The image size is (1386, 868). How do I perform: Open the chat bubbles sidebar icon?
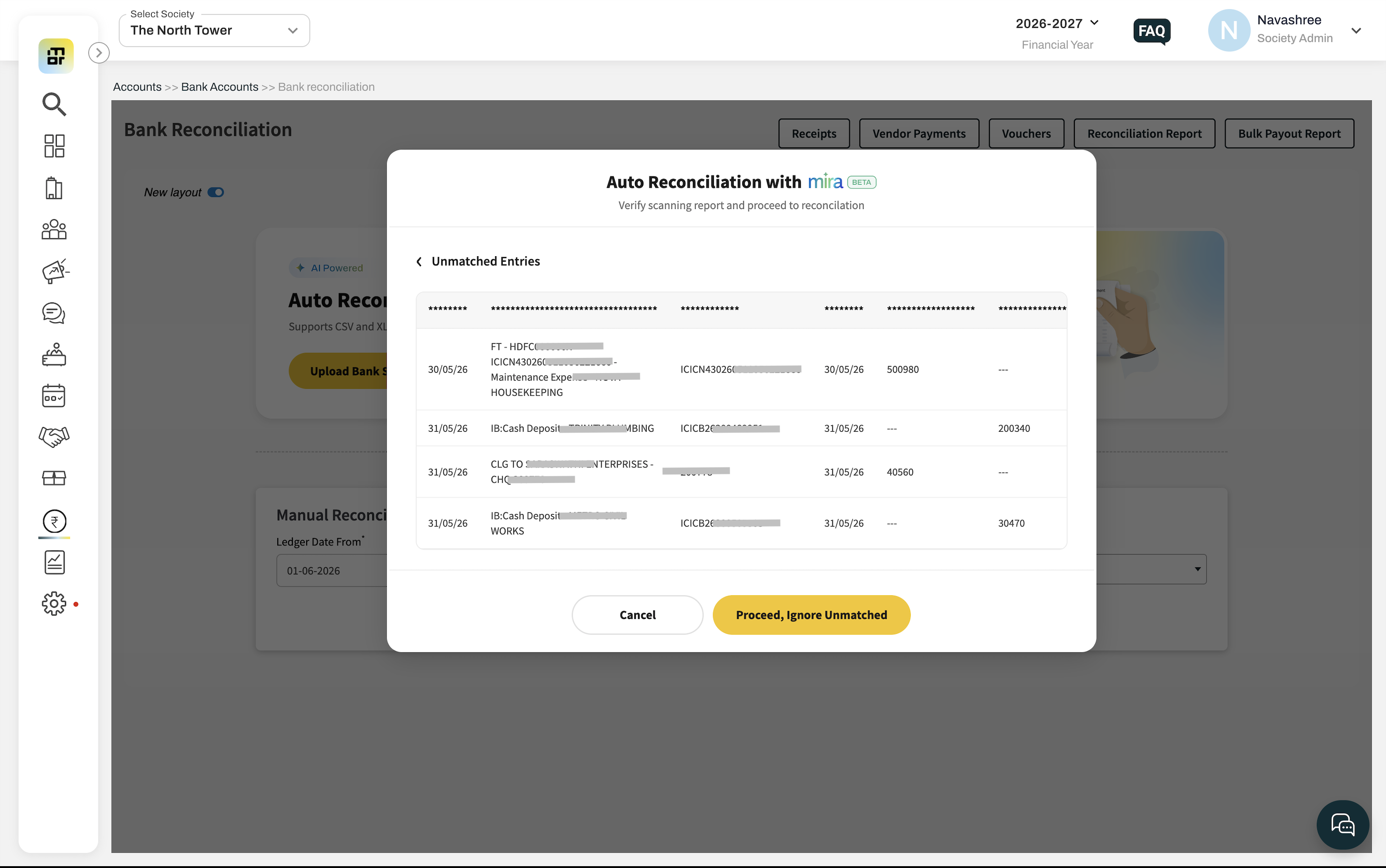pyautogui.click(x=54, y=313)
